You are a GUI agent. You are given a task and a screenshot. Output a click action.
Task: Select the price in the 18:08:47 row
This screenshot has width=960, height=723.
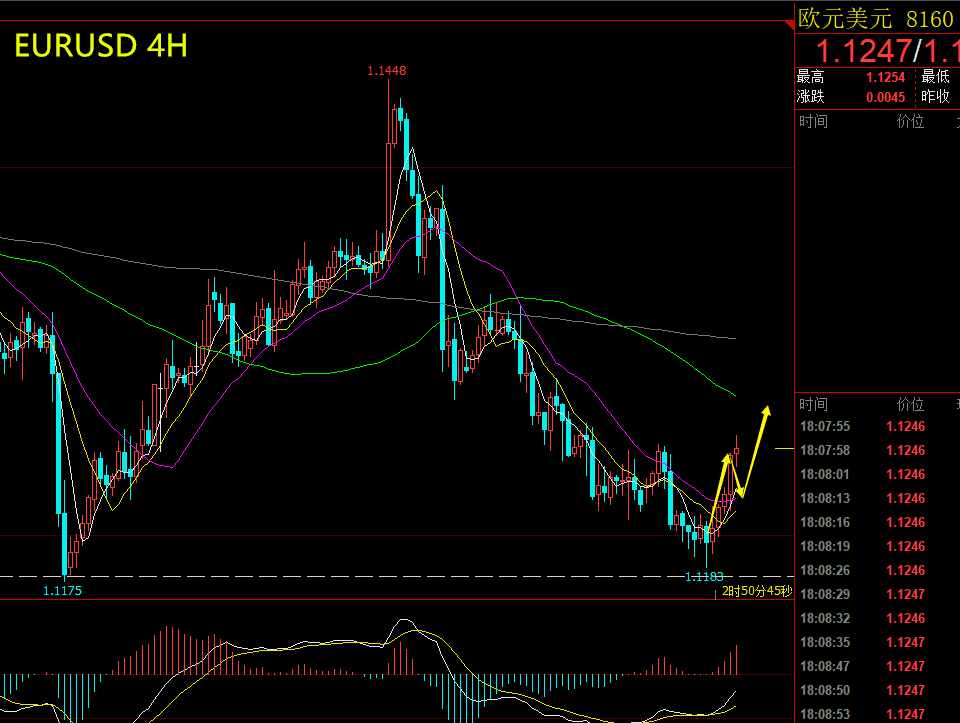point(906,666)
